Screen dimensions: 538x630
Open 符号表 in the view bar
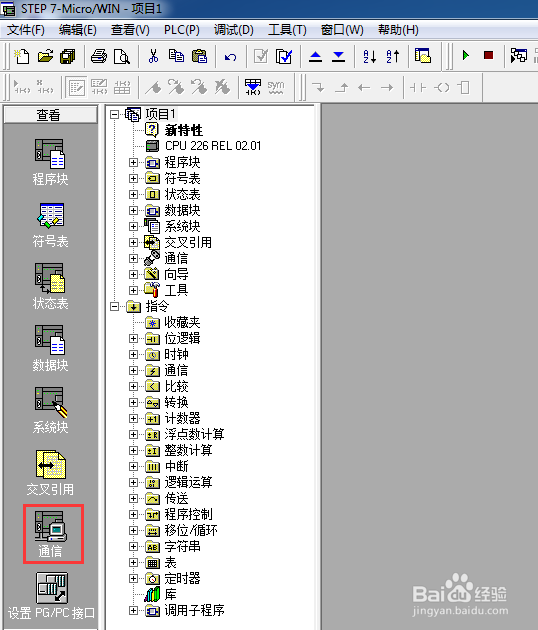coord(50,225)
